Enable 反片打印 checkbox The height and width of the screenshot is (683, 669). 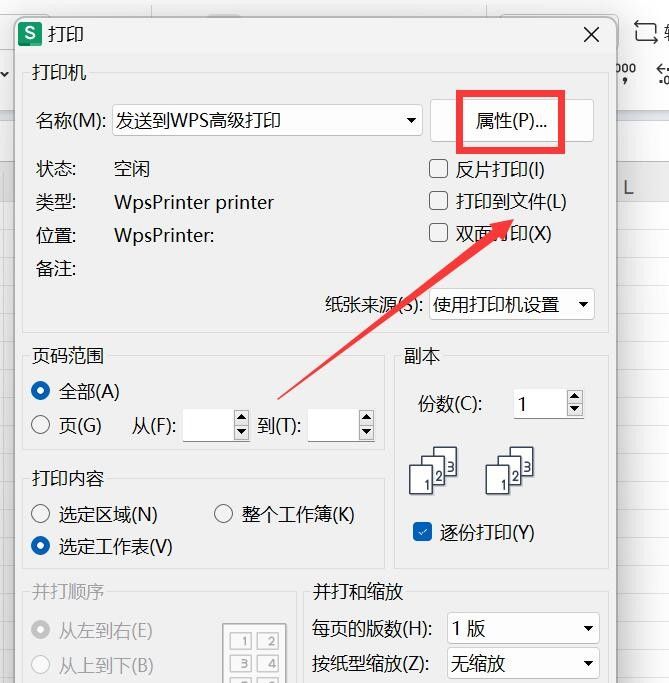[438, 169]
